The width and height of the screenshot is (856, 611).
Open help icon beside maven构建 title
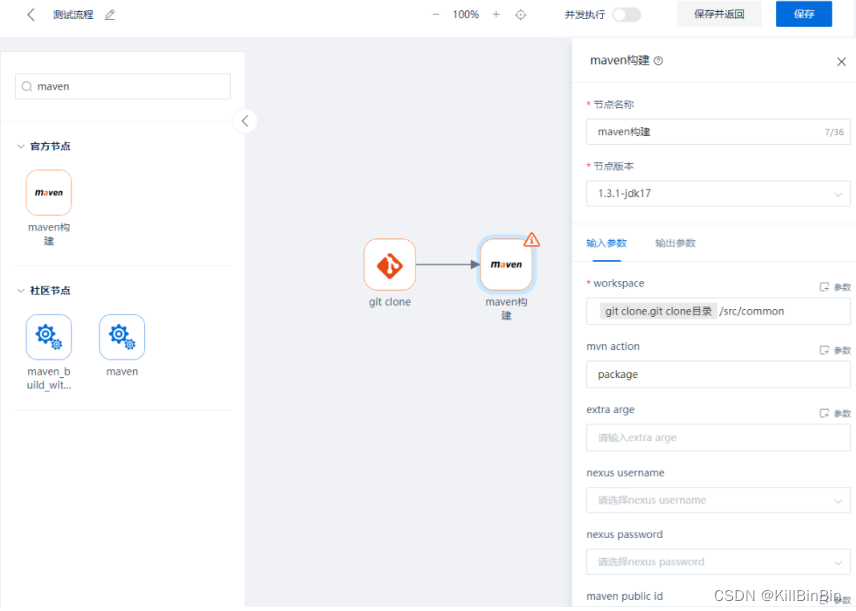(658, 61)
